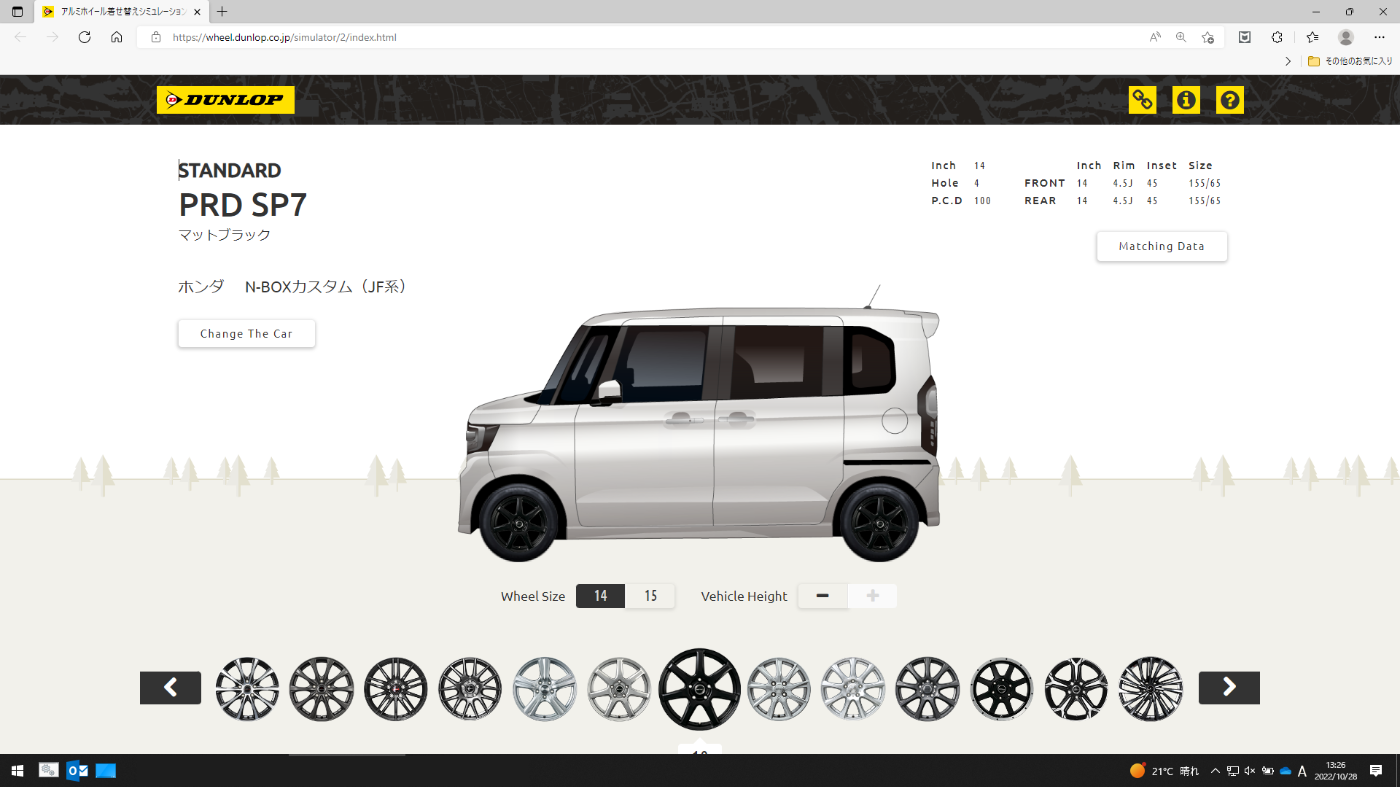
Task: Open the read aloud icon in the address bar
Action: [x=1155, y=37]
